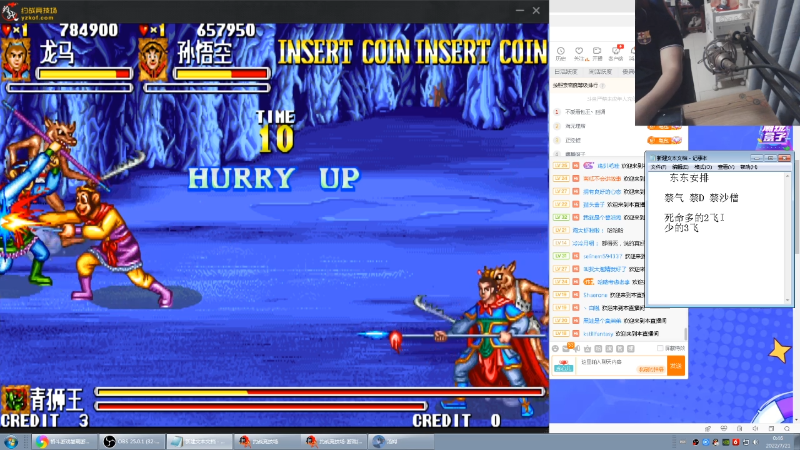
Task: Click inside the Notepad text area
Action: (x=716, y=237)
